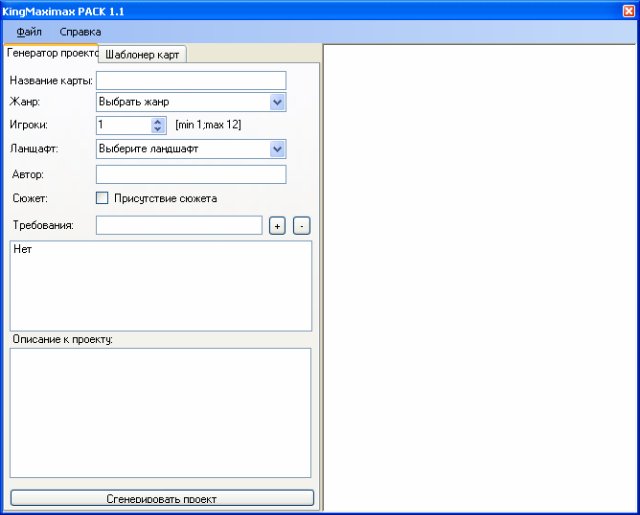Decrease the Игроки count with down arrow

pos(157,129)
